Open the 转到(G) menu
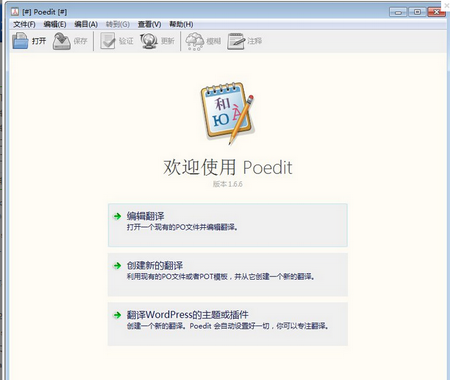 click(x=118, y=24)
